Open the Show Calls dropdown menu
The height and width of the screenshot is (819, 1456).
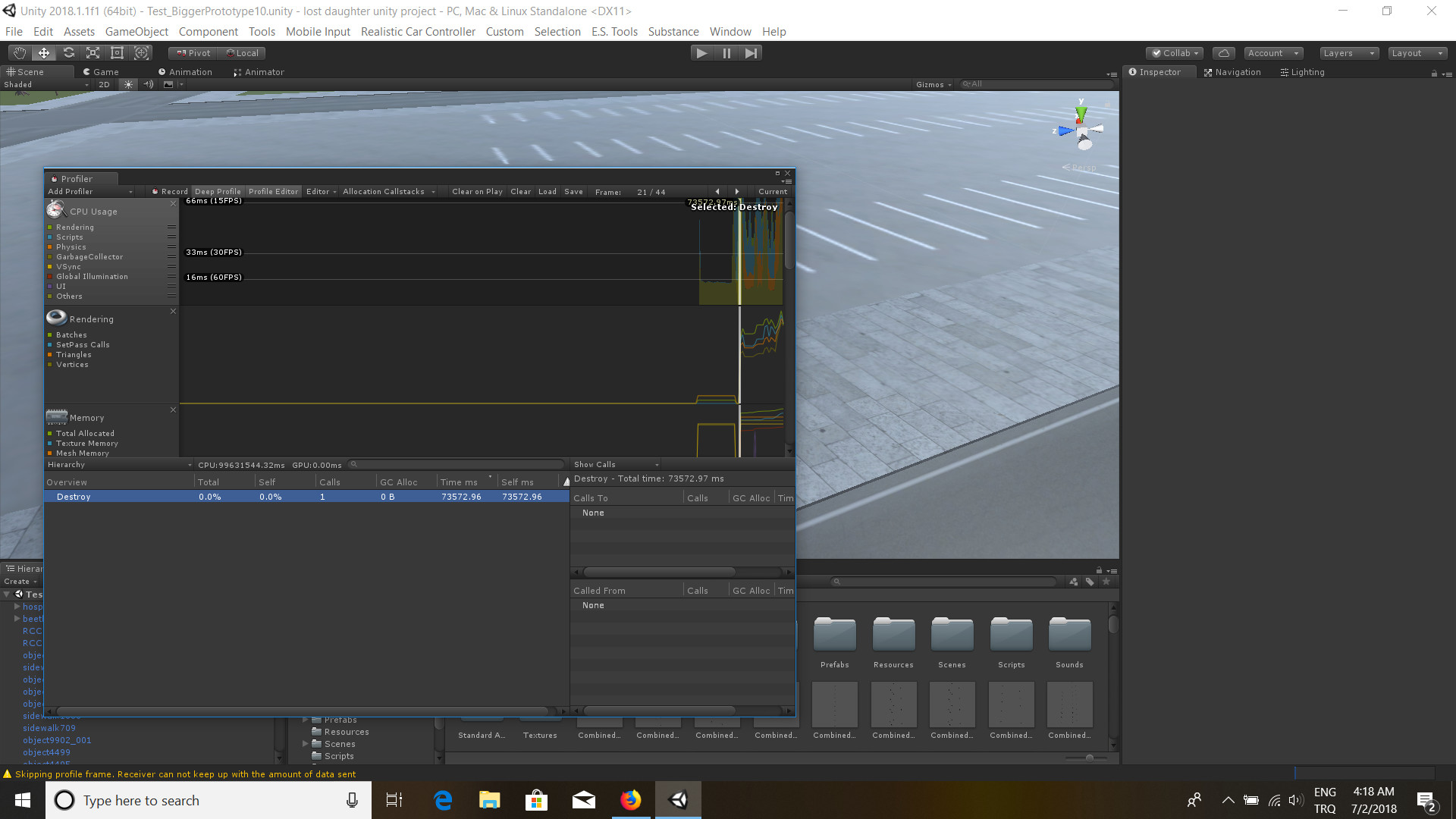point(613,464)
